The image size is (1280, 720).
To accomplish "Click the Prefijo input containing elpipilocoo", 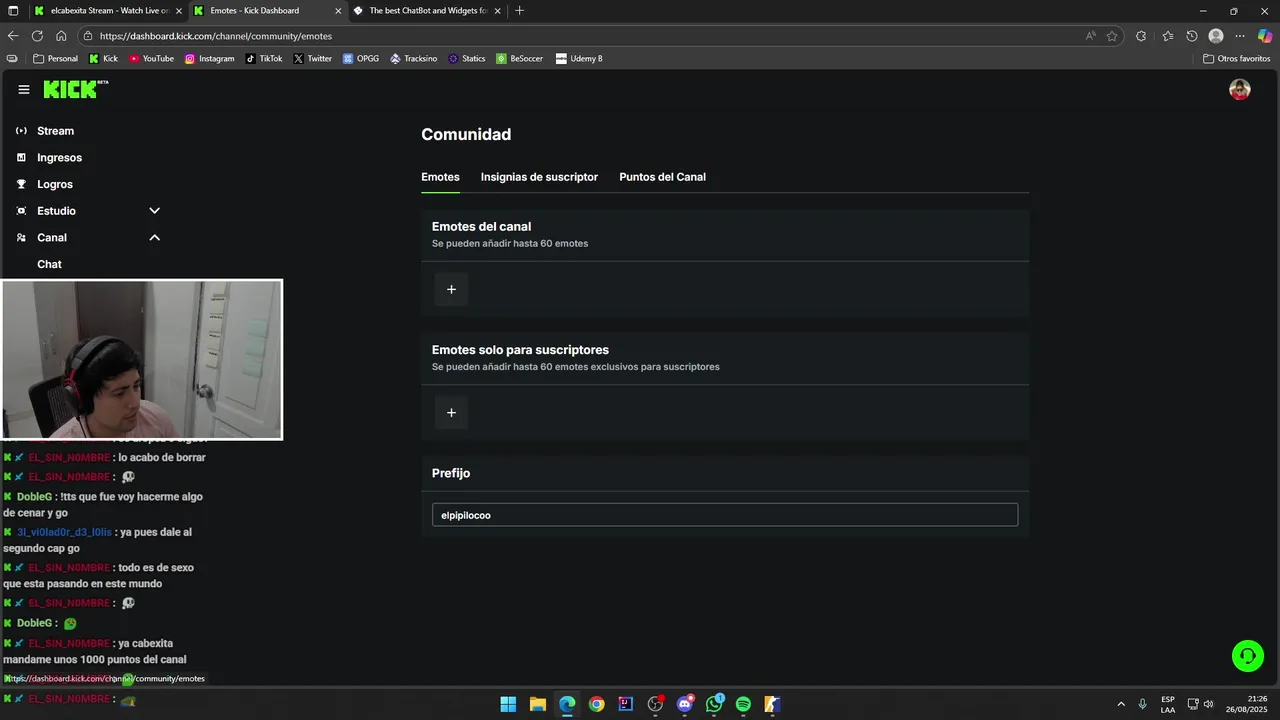I will click(x=725, y=515).
